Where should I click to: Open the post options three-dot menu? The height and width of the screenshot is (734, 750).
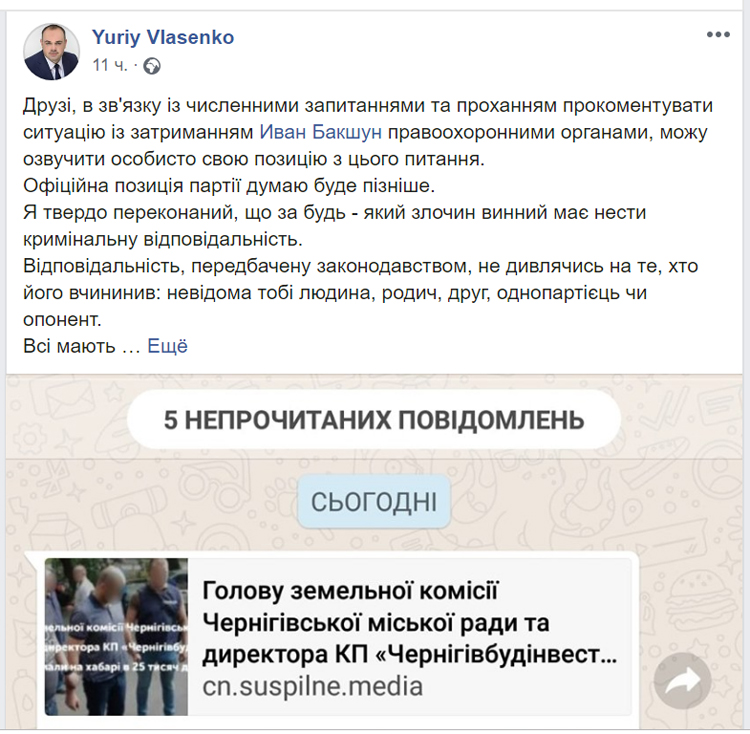click(718, 35)
